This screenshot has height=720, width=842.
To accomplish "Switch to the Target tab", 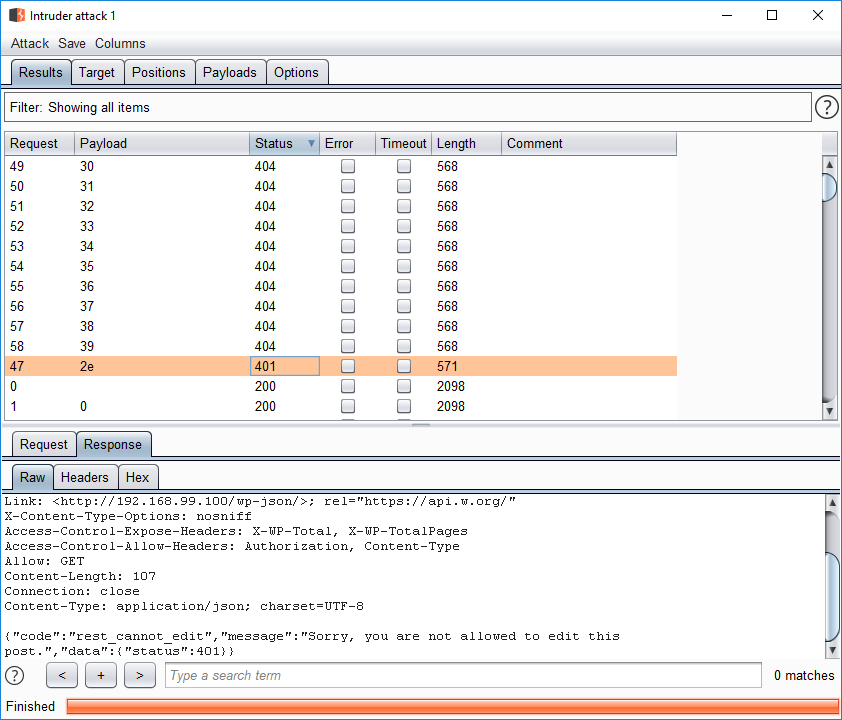I will 97,72.
